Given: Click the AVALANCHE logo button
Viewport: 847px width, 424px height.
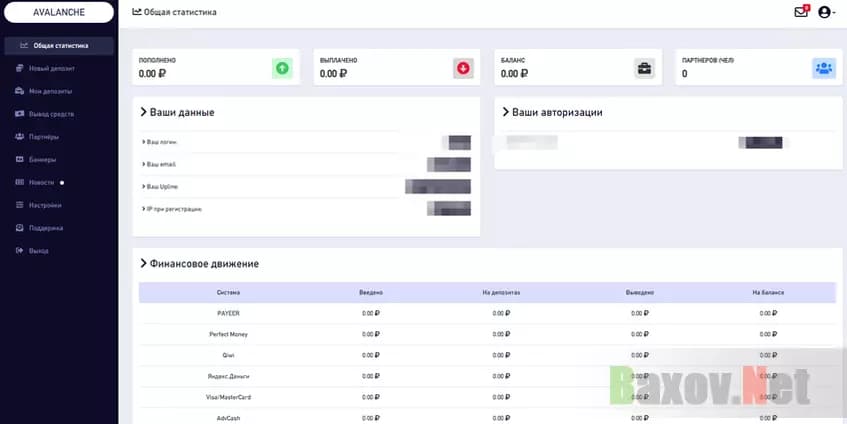Looking at the screenshot, I should click(x=58, y=15).
